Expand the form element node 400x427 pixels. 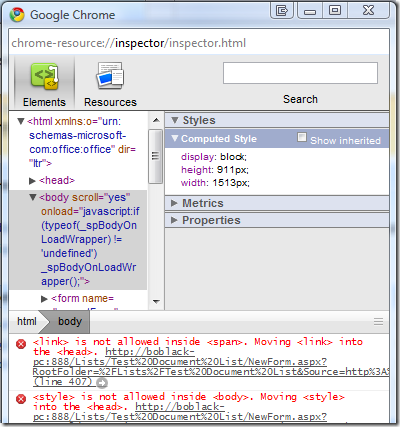(x=44, y=299)
